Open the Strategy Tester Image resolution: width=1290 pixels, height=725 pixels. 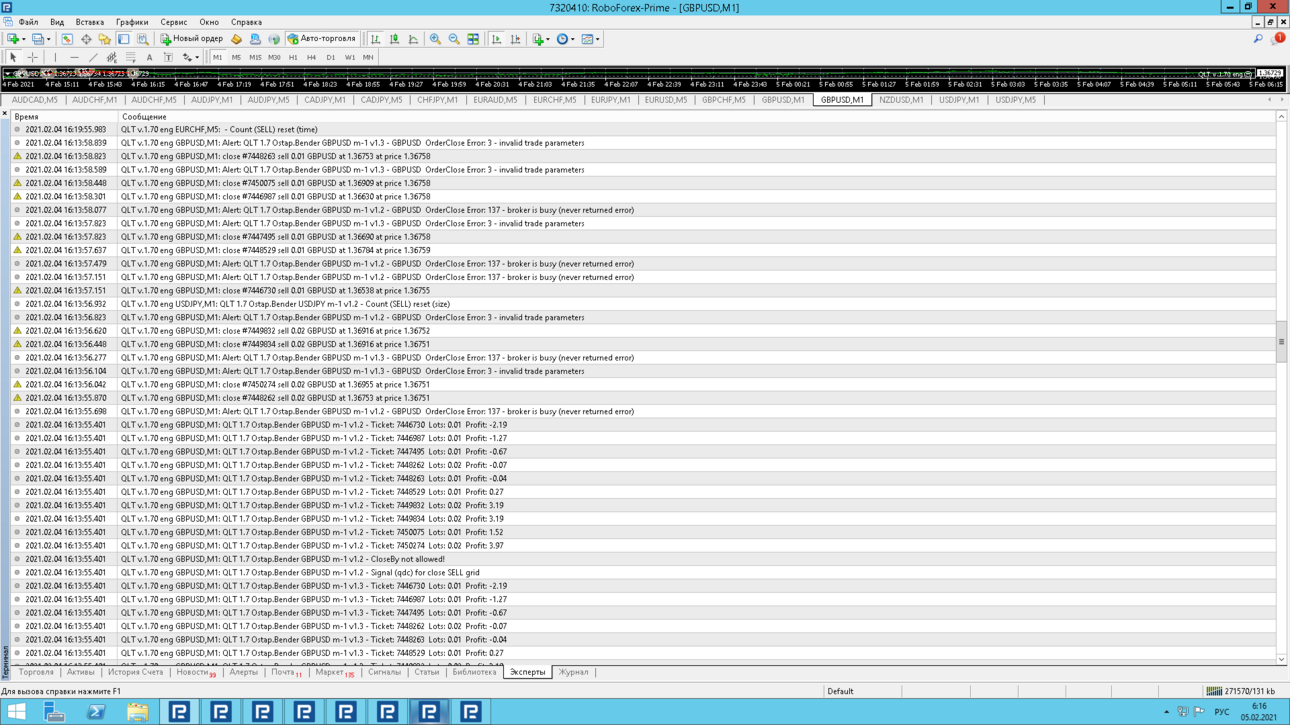click(143, 39)
